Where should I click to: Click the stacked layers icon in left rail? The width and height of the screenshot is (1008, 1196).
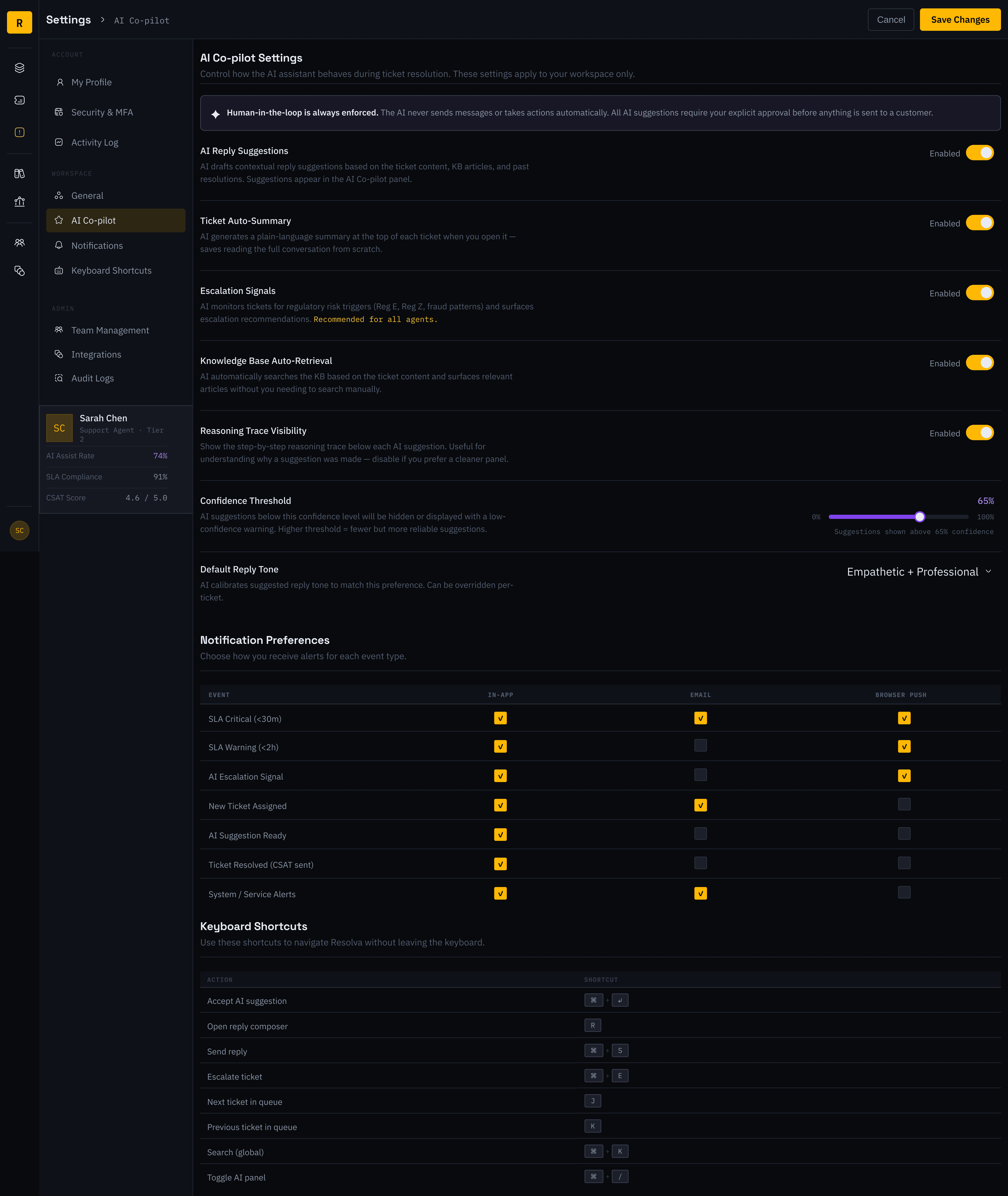pos(19,68)
